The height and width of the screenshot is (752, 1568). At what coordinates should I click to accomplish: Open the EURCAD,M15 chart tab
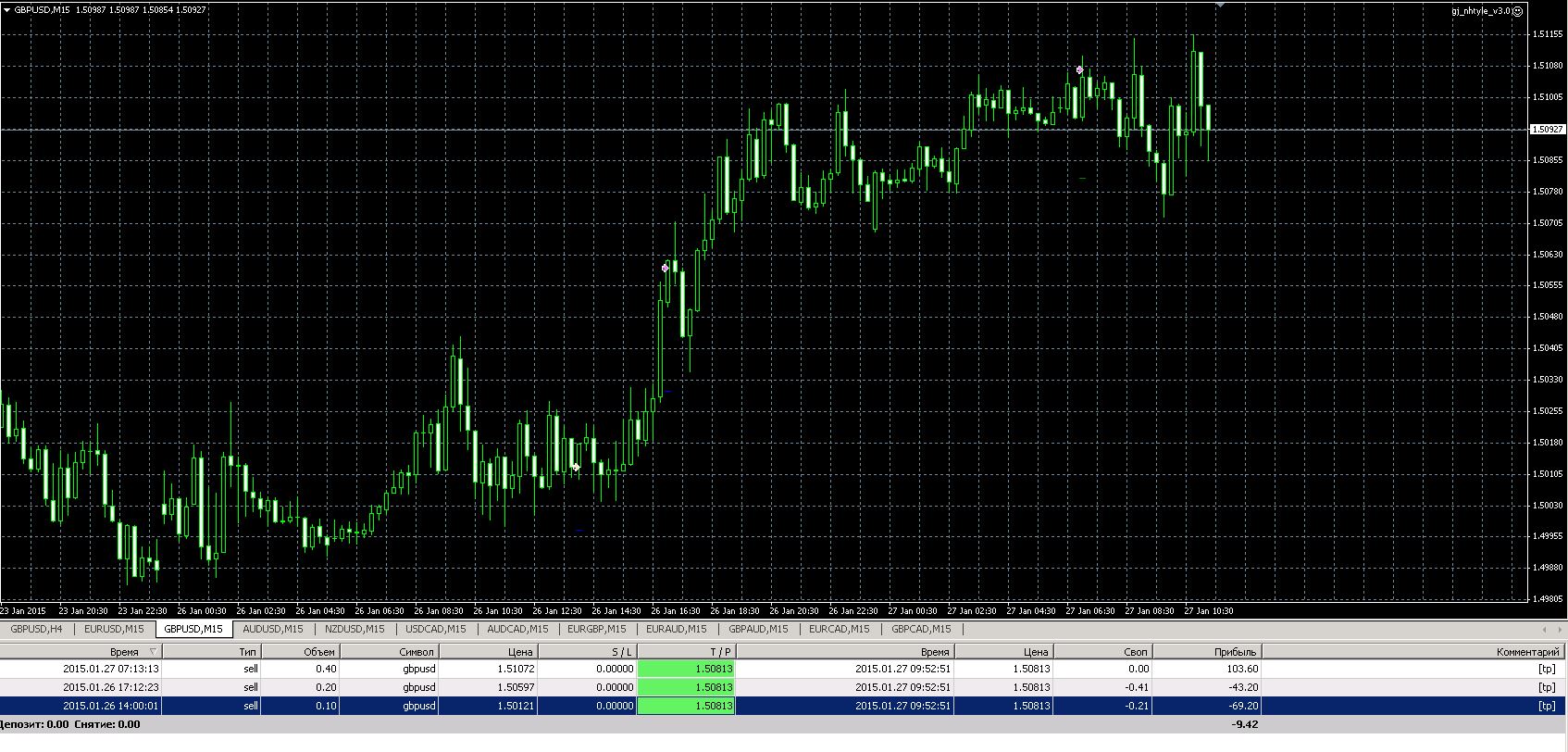pos(839,629)
